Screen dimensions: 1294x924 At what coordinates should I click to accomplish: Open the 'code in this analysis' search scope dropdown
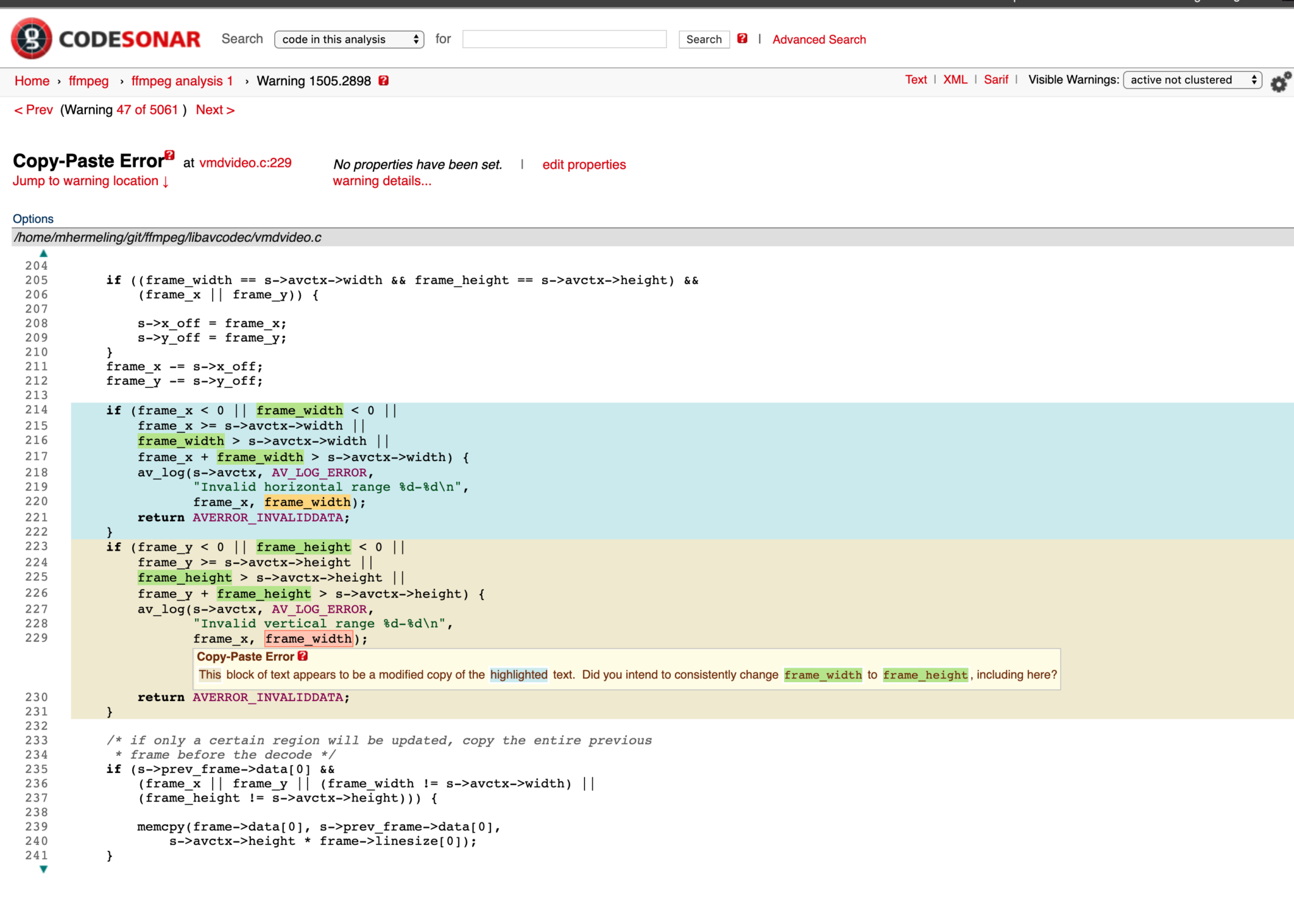point(348,39)
